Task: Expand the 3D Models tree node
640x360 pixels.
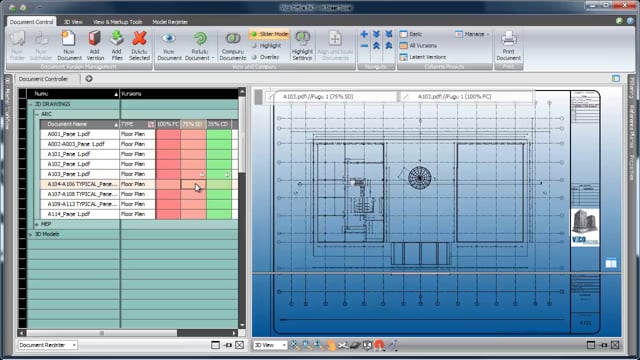Action: (31, 234)
